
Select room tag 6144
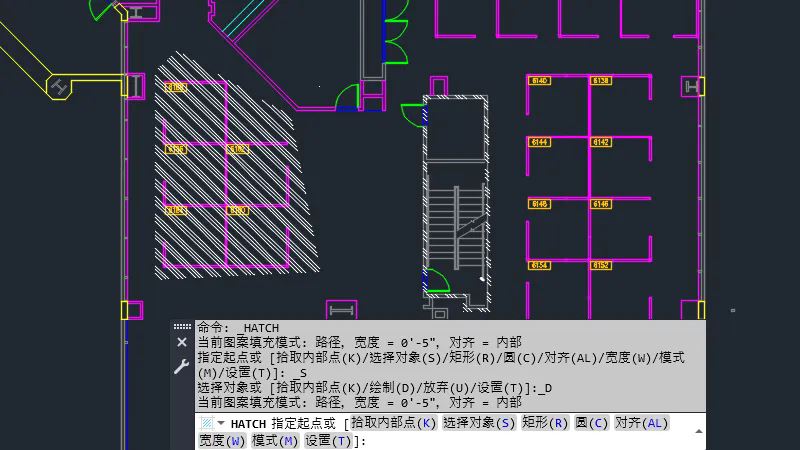(x=539, y=142)
